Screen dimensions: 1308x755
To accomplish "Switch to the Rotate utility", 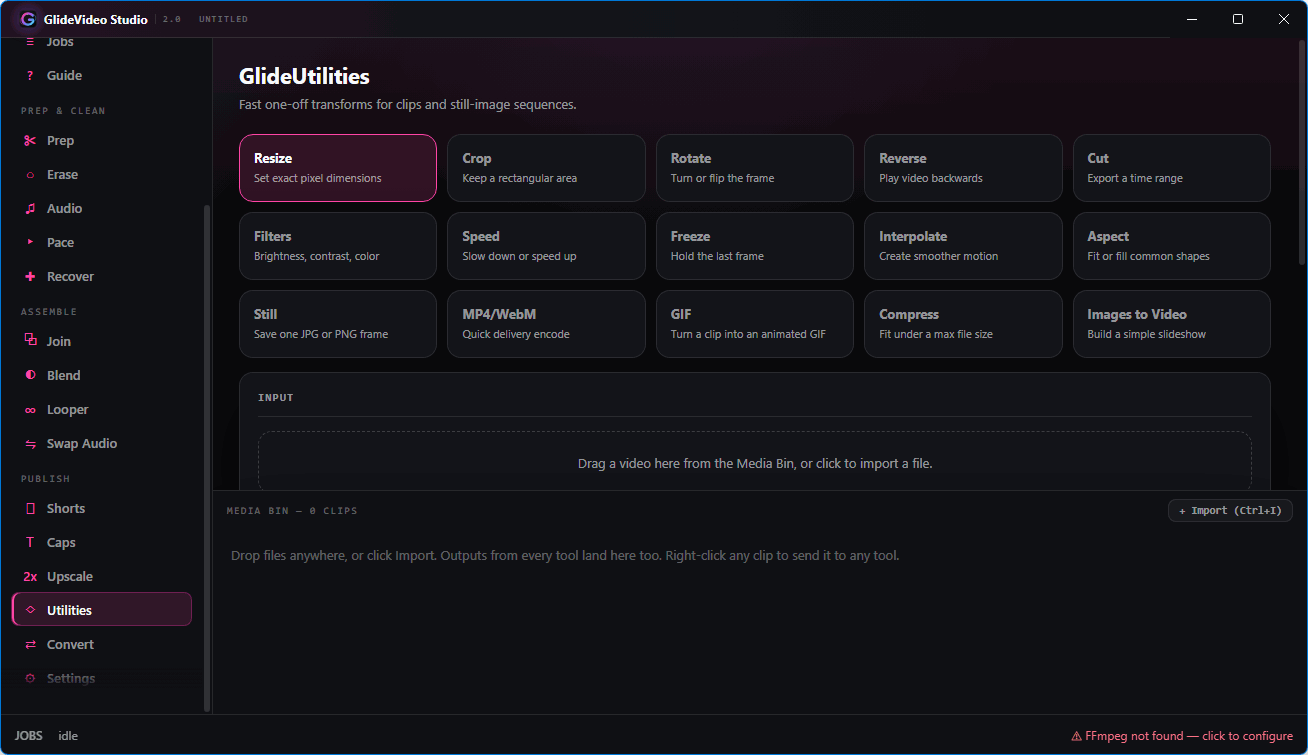I will tap(755, 168).
